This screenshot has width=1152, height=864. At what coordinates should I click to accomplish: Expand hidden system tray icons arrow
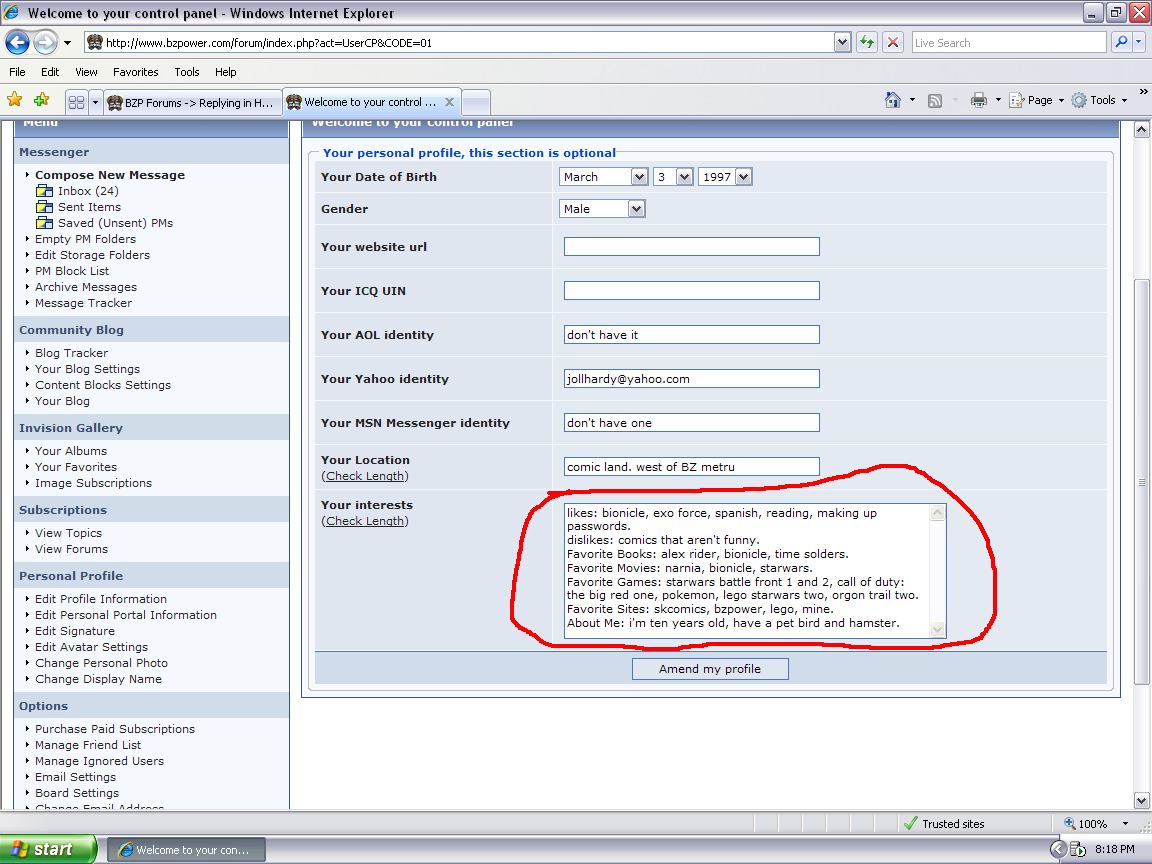[1057, 849]
